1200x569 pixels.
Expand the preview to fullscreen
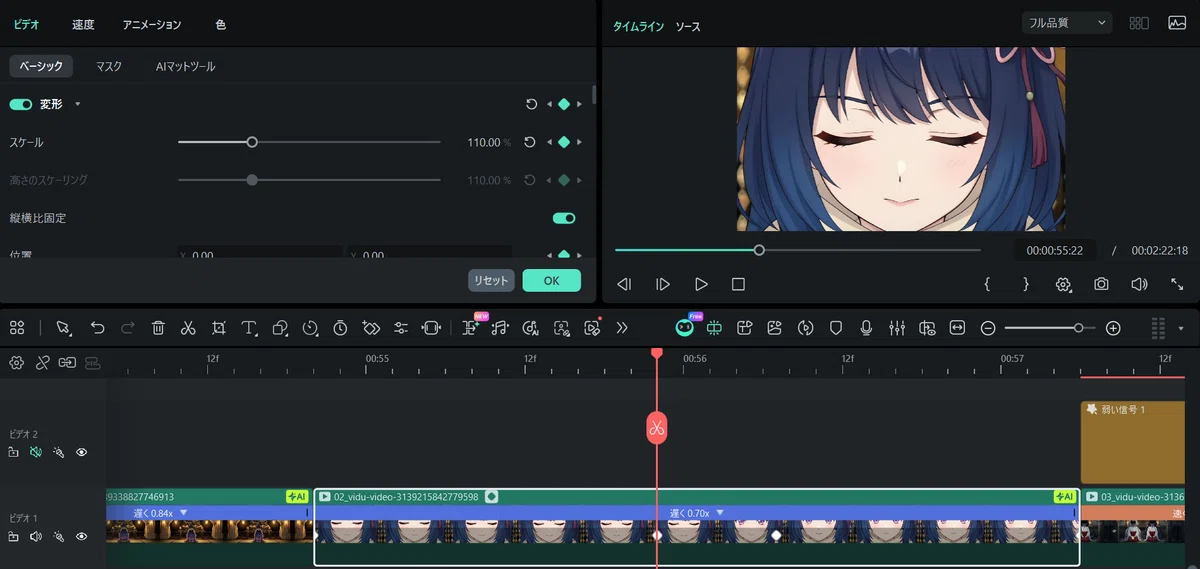coord(1177,284)
